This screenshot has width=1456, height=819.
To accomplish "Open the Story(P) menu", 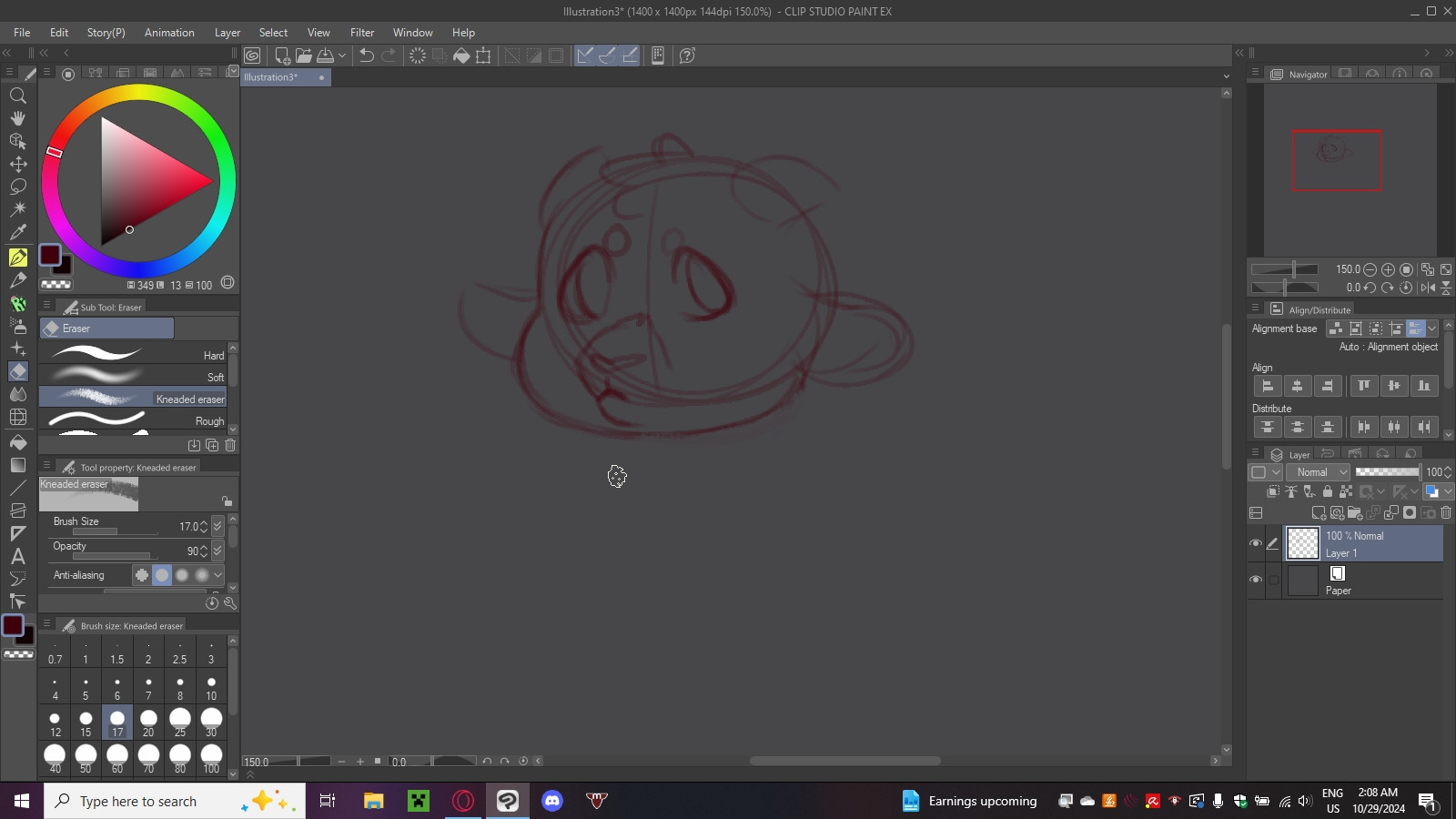I will (106, 33).
